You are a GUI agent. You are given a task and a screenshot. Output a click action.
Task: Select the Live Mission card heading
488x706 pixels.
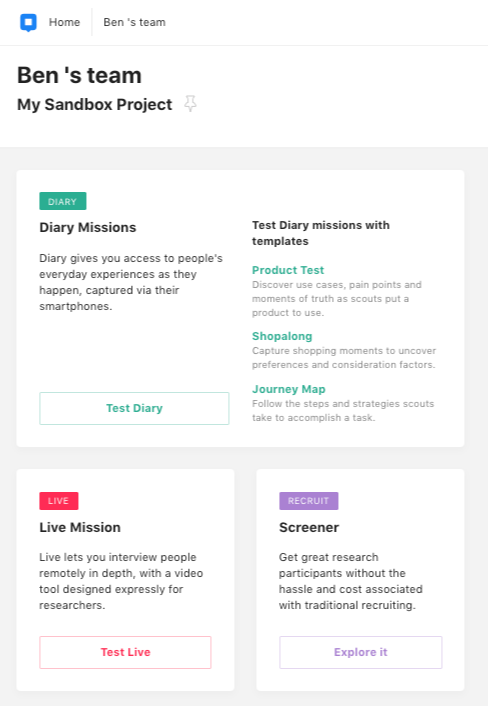point(80,527)
